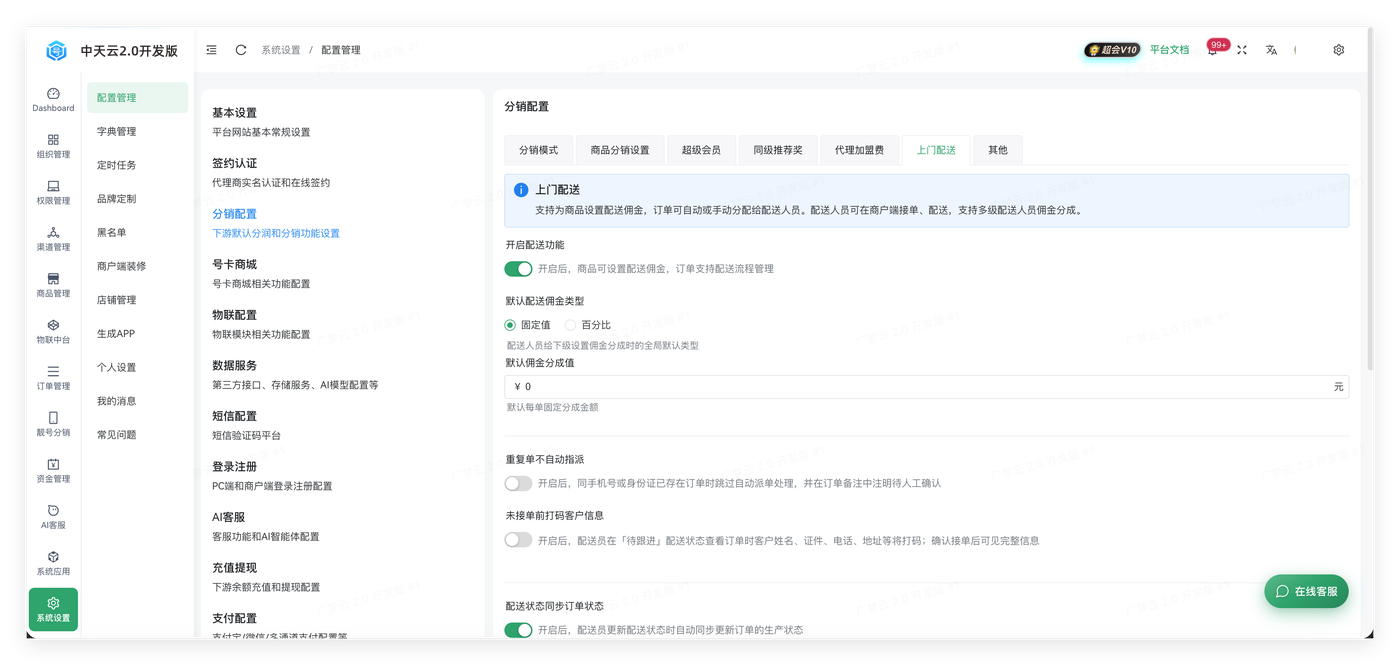Select the 登录注册 configuration entry
This screenshot has height=665, width=1400.
point(342,476)
